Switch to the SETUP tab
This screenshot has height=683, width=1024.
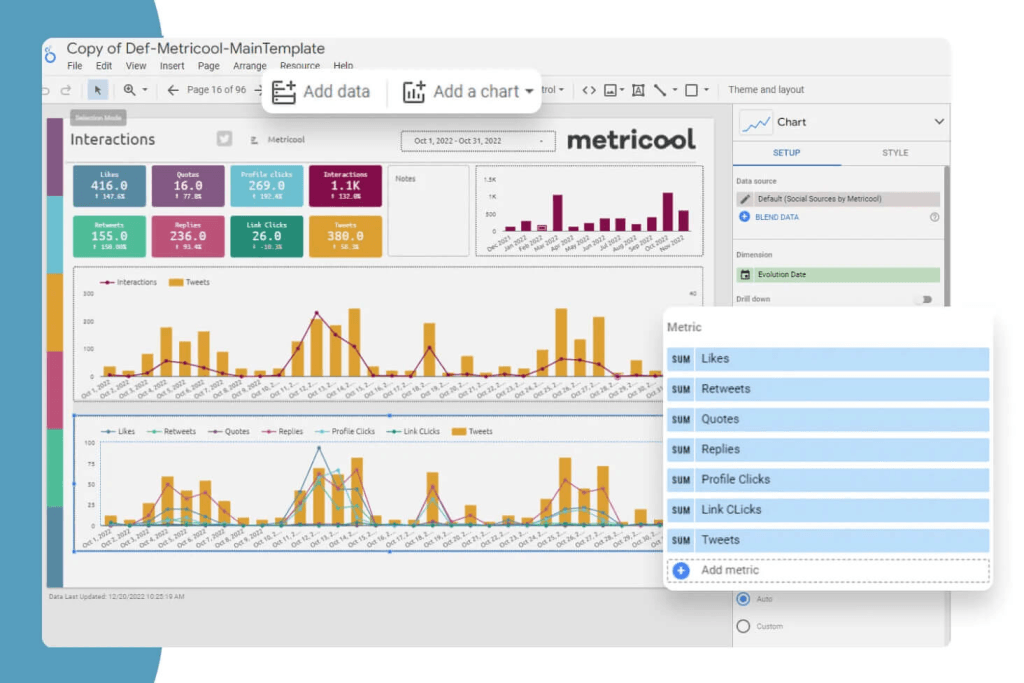786,153
